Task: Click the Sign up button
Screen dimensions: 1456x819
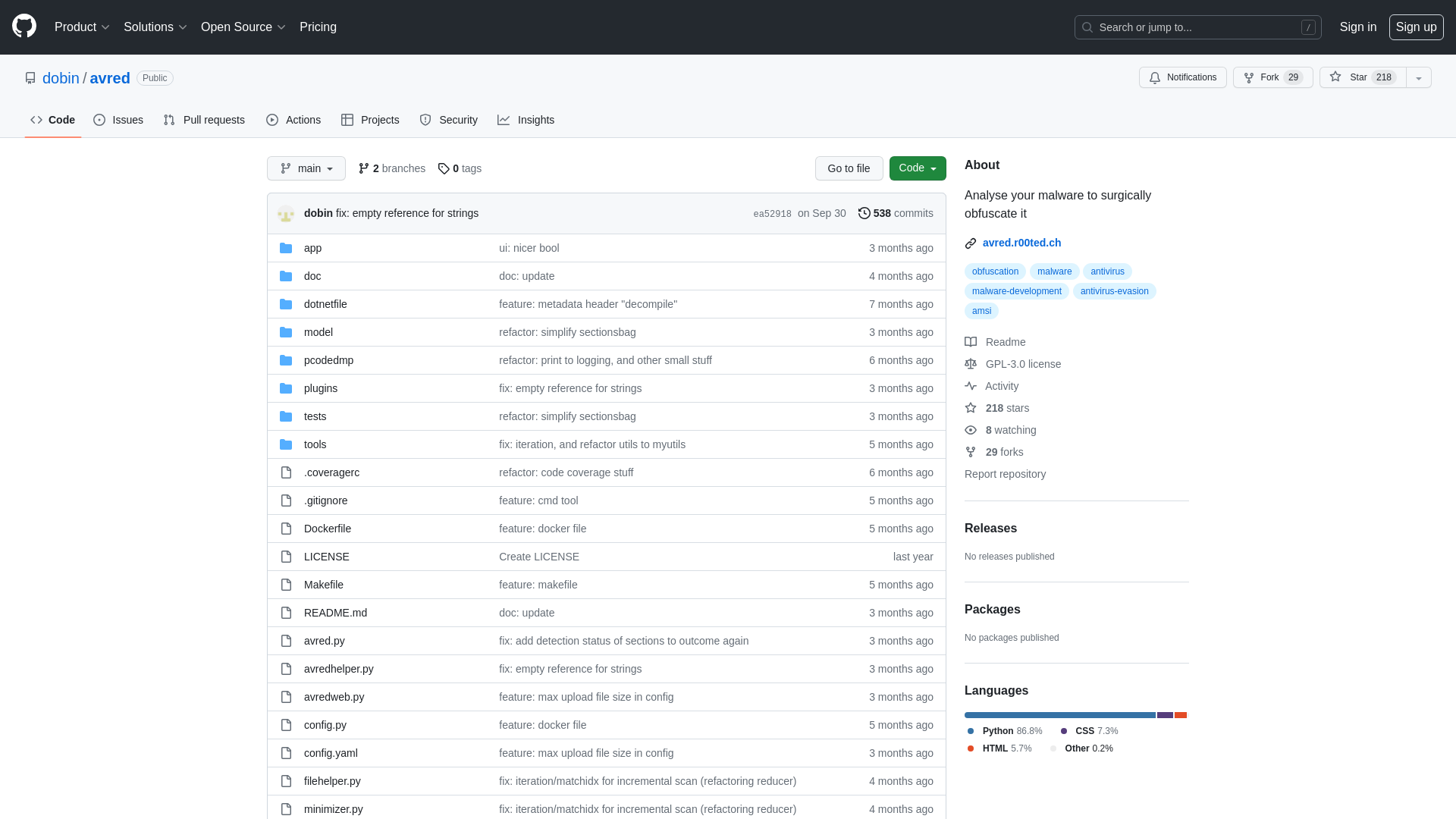Action: pos(1416,27)
